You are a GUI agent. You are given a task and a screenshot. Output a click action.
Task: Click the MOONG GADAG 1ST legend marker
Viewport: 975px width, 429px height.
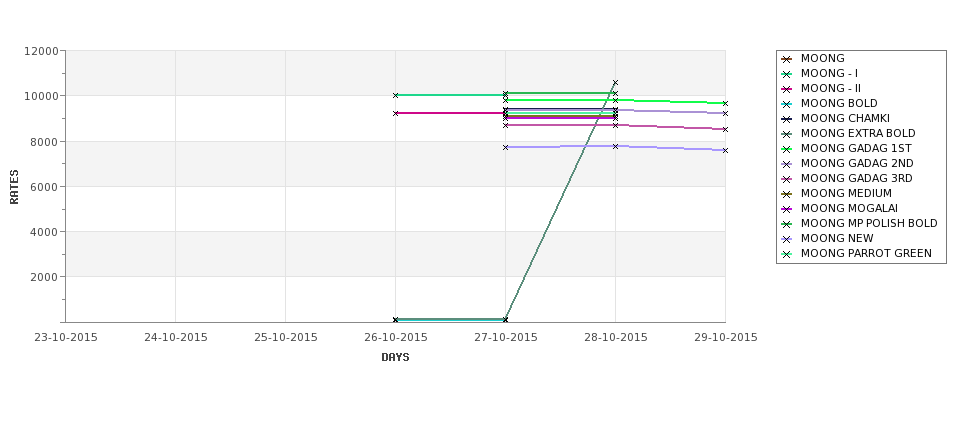point(787,149)
